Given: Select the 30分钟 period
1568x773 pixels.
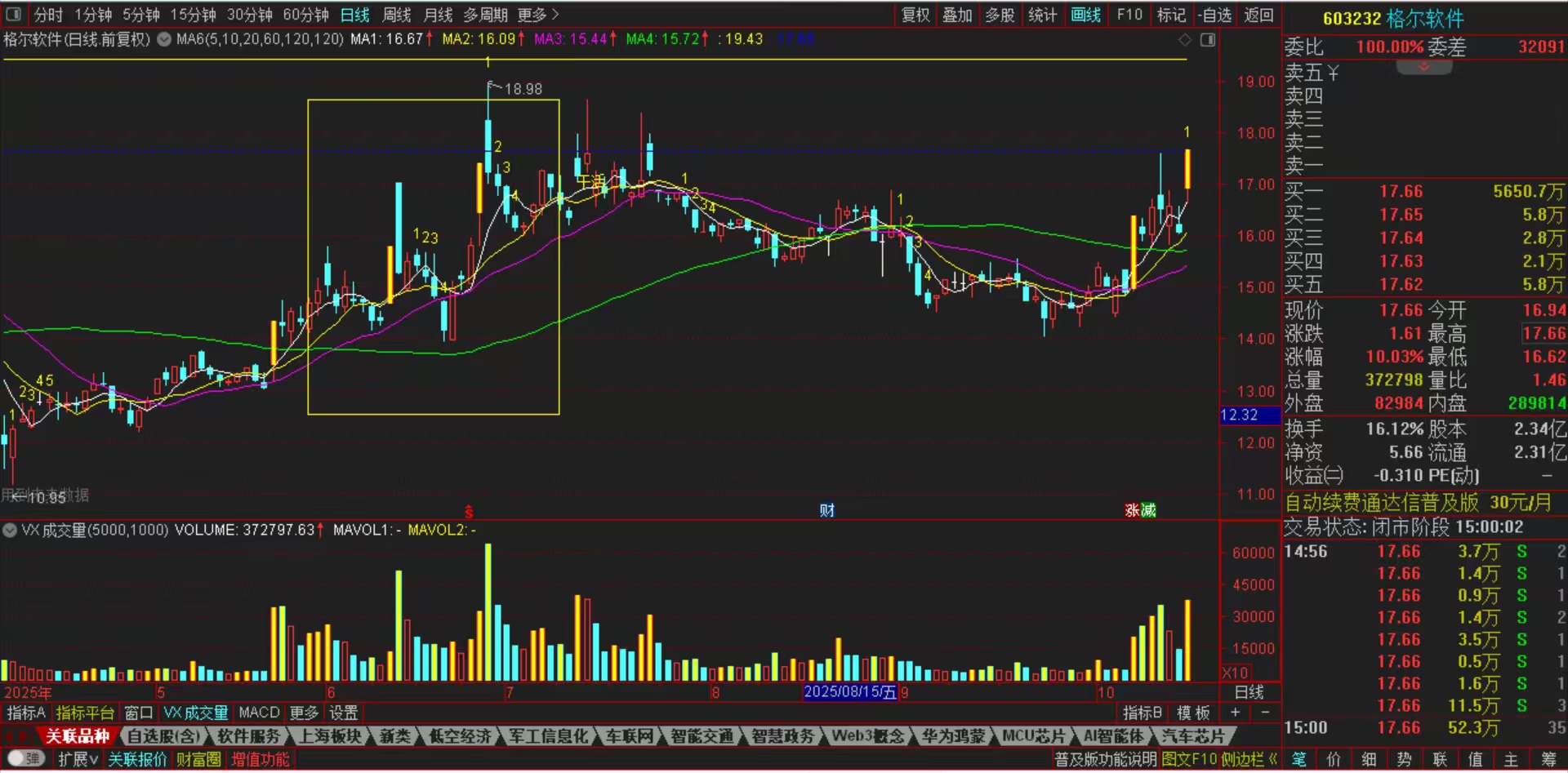Looking at the screenshot, I should click(x=249, y=15).
